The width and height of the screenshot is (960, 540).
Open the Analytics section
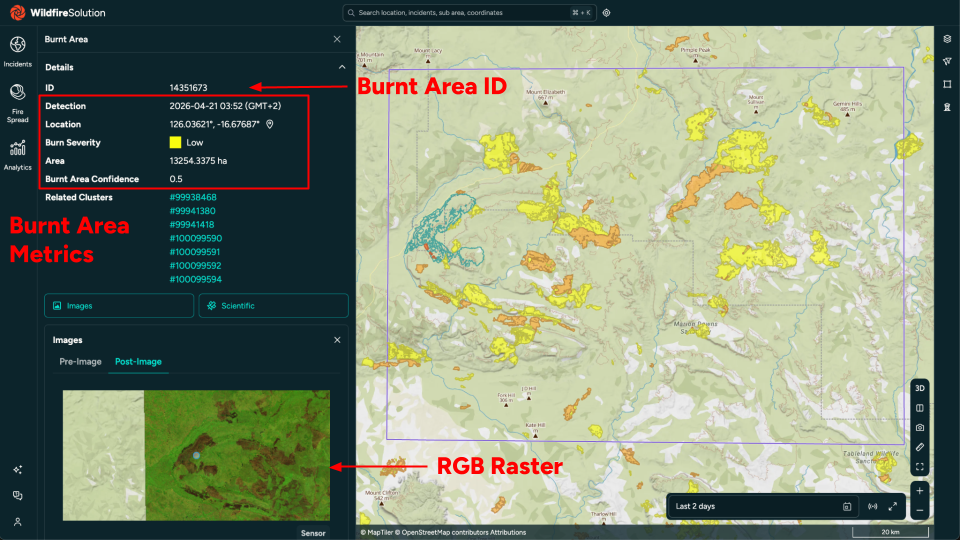pos(17,156)
